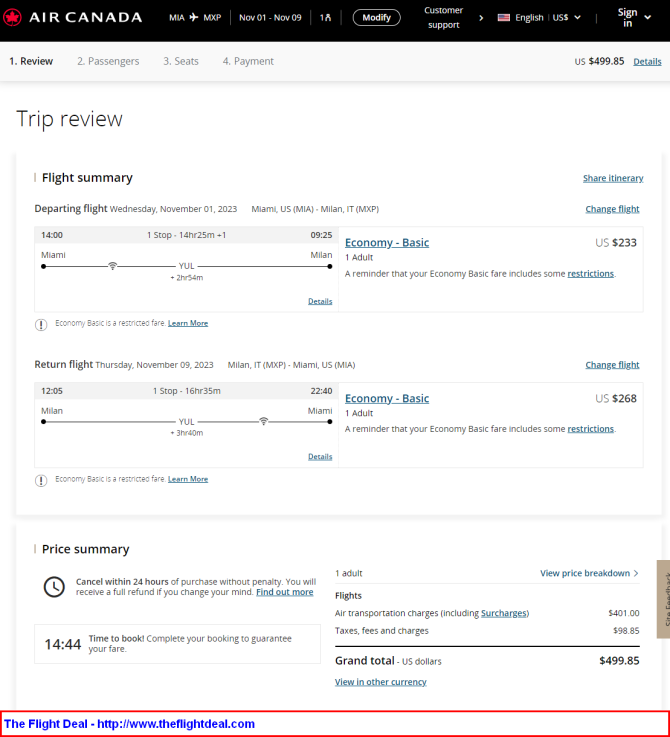Click the YUL stopover label on return flight
Viewport: 670px width, 737px height.
click(187, 422)
